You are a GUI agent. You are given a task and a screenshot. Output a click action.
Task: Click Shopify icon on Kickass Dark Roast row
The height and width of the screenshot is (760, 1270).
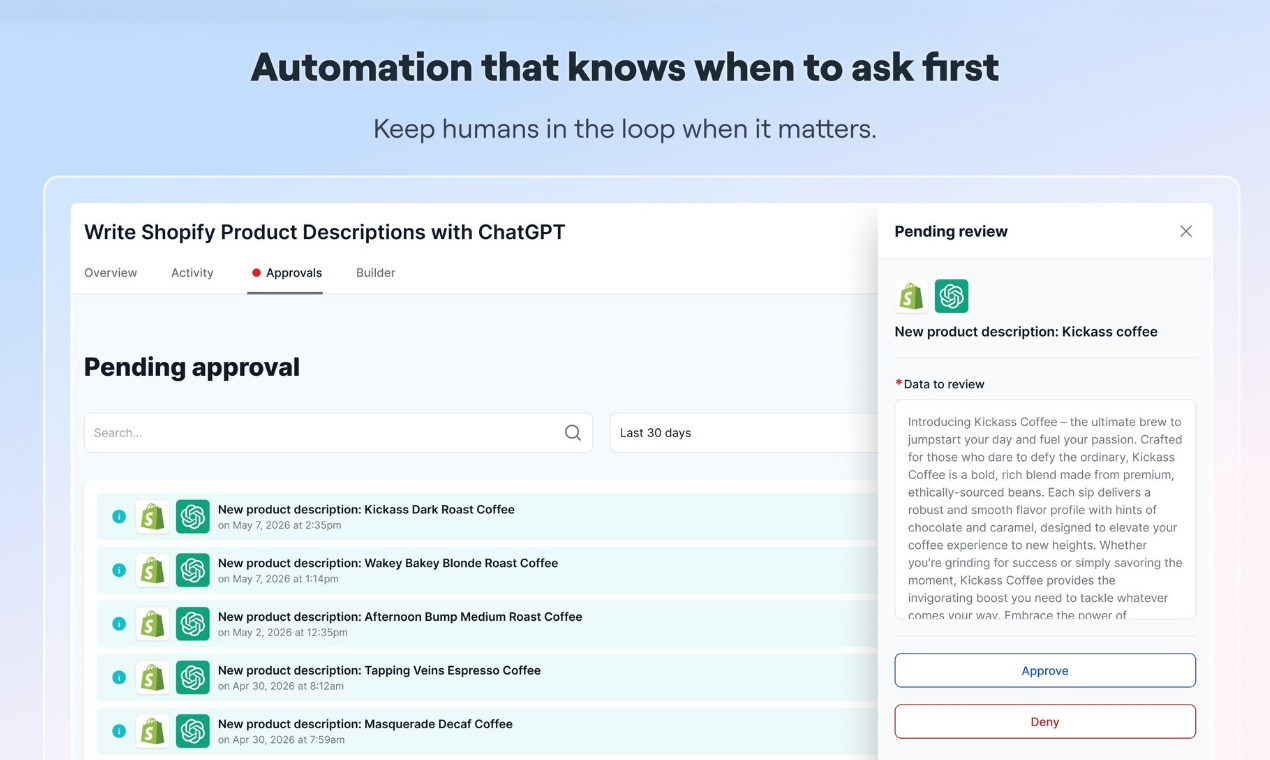coord(152,517)
